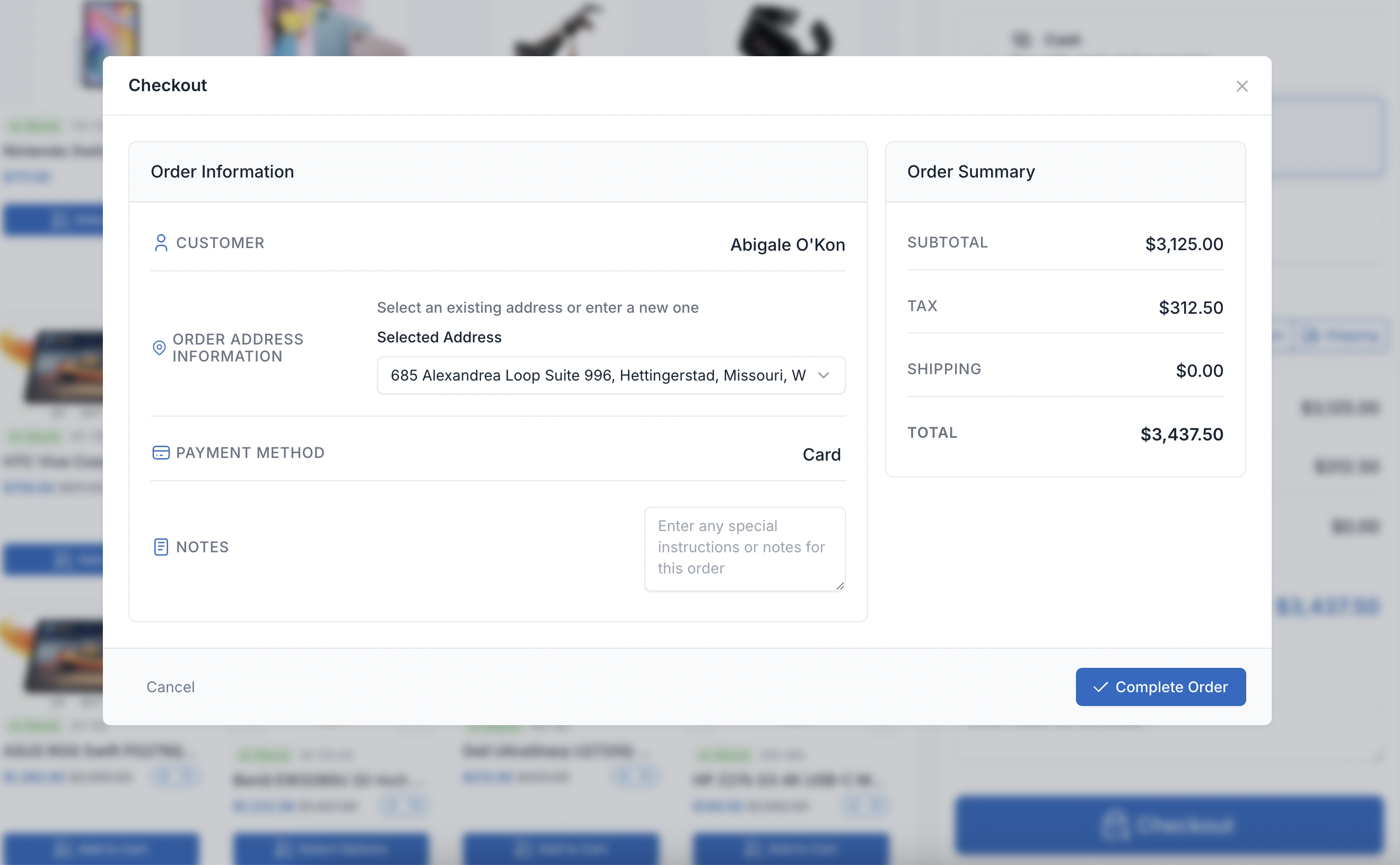Image resolution: width=1400 pixels, height=865 pixels.
Task: Click the TOTAL amount in Order Summary
Action: click(x=1182, y=434)
